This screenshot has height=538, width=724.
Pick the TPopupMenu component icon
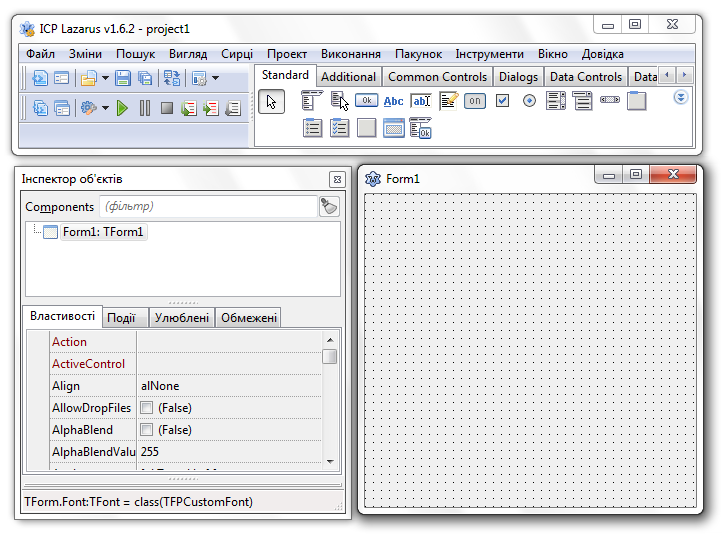[340, 101]
